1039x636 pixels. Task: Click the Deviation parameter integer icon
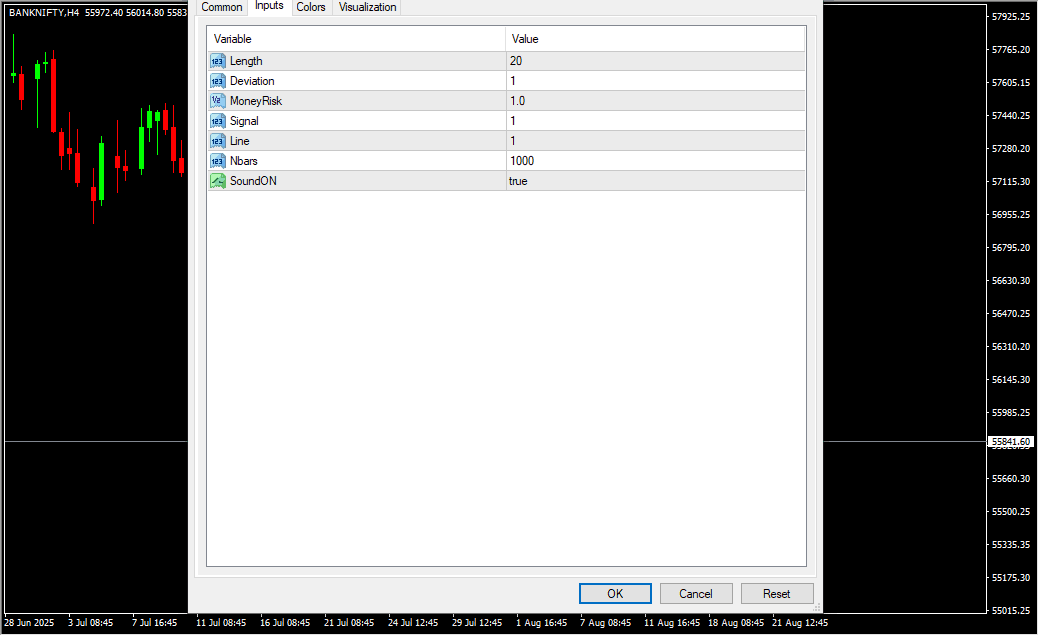(x=217, y=81)
